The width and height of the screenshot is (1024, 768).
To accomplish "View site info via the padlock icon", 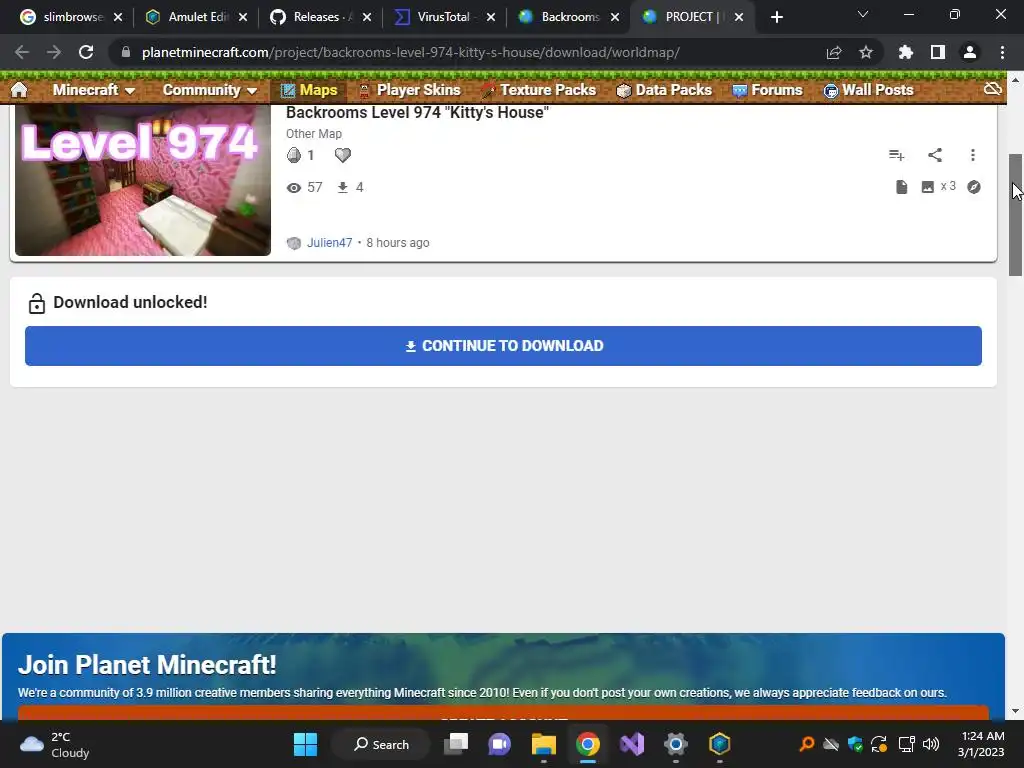I will click(125, 52).
